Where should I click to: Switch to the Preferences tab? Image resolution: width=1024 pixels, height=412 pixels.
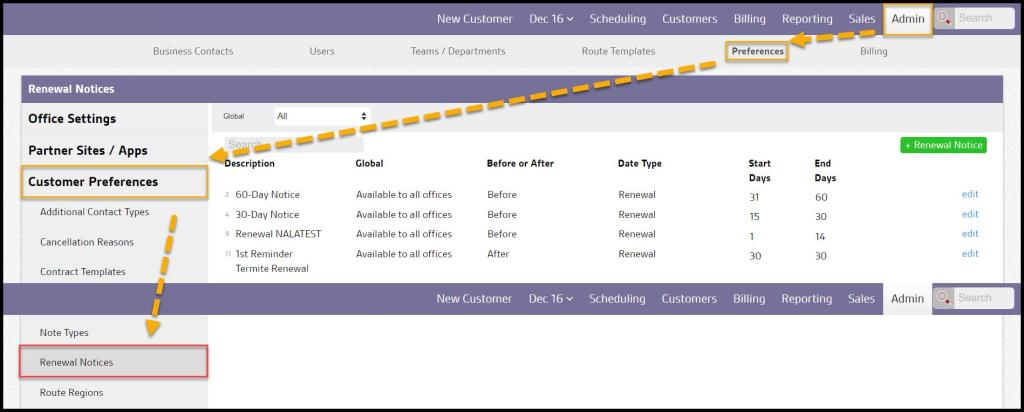757,51
